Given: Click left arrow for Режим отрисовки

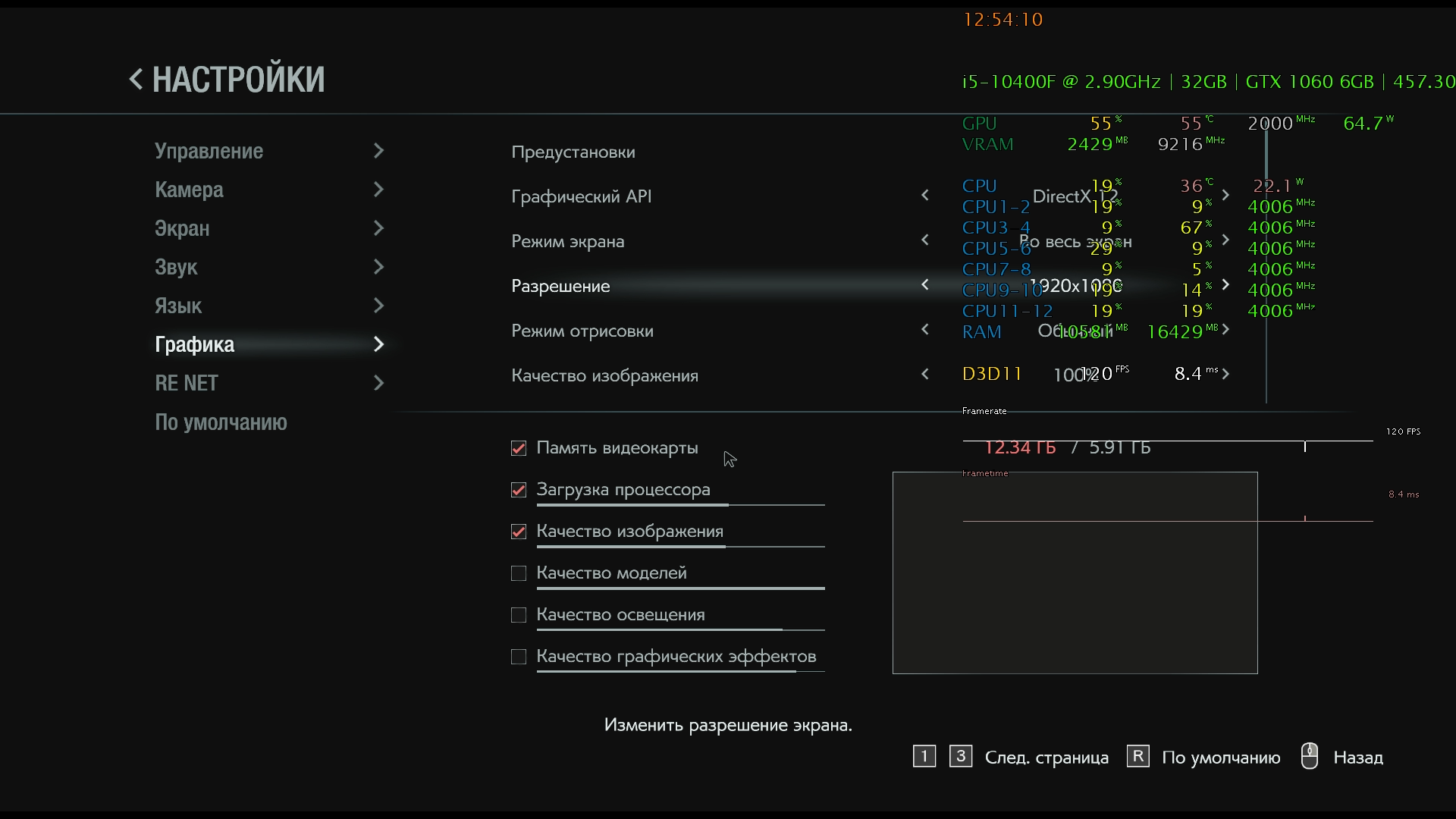Looking at the screenshot, I should tap(924, 330).
